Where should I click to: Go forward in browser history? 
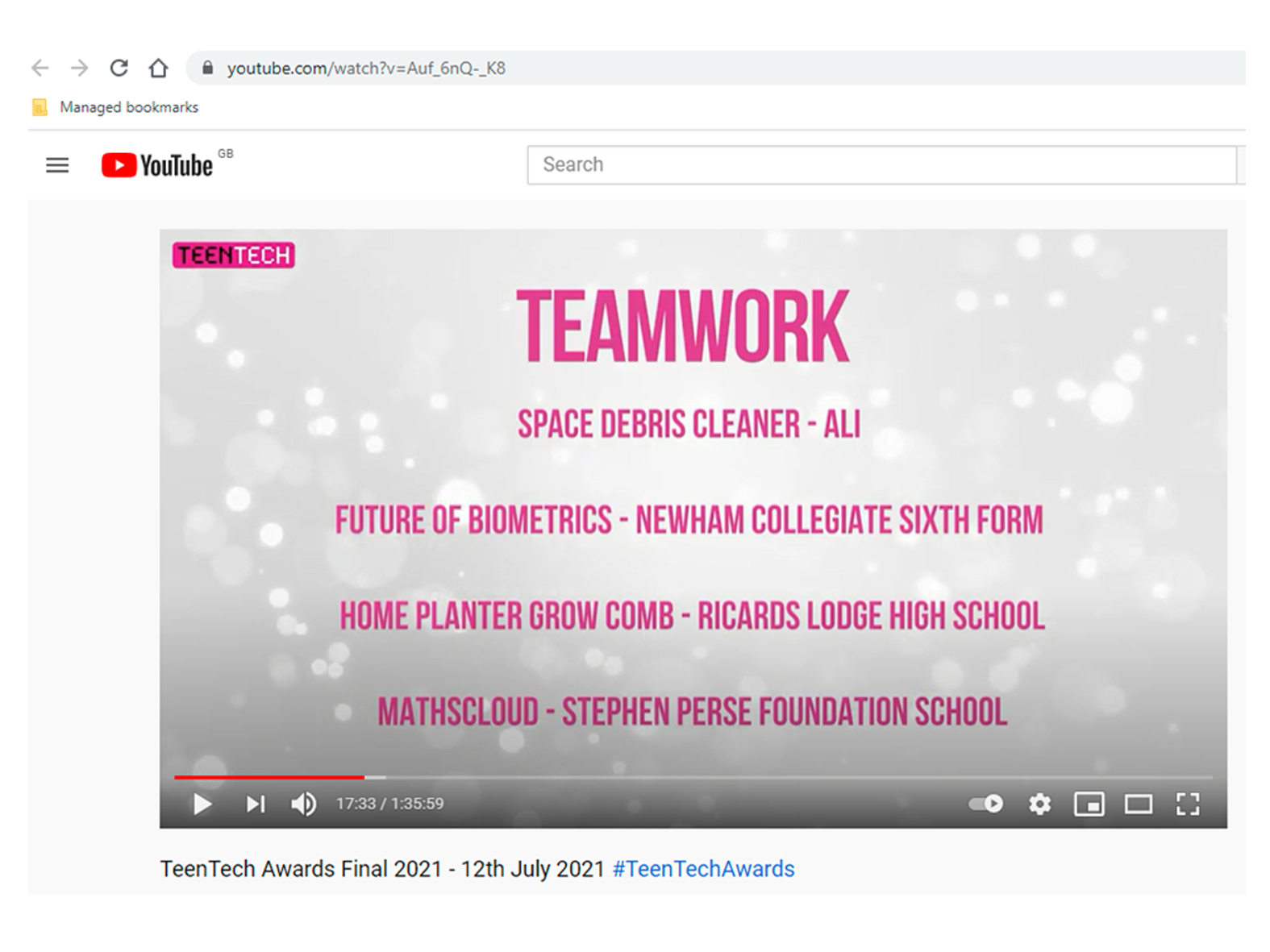pyautogui.click(x=79, y=69)
